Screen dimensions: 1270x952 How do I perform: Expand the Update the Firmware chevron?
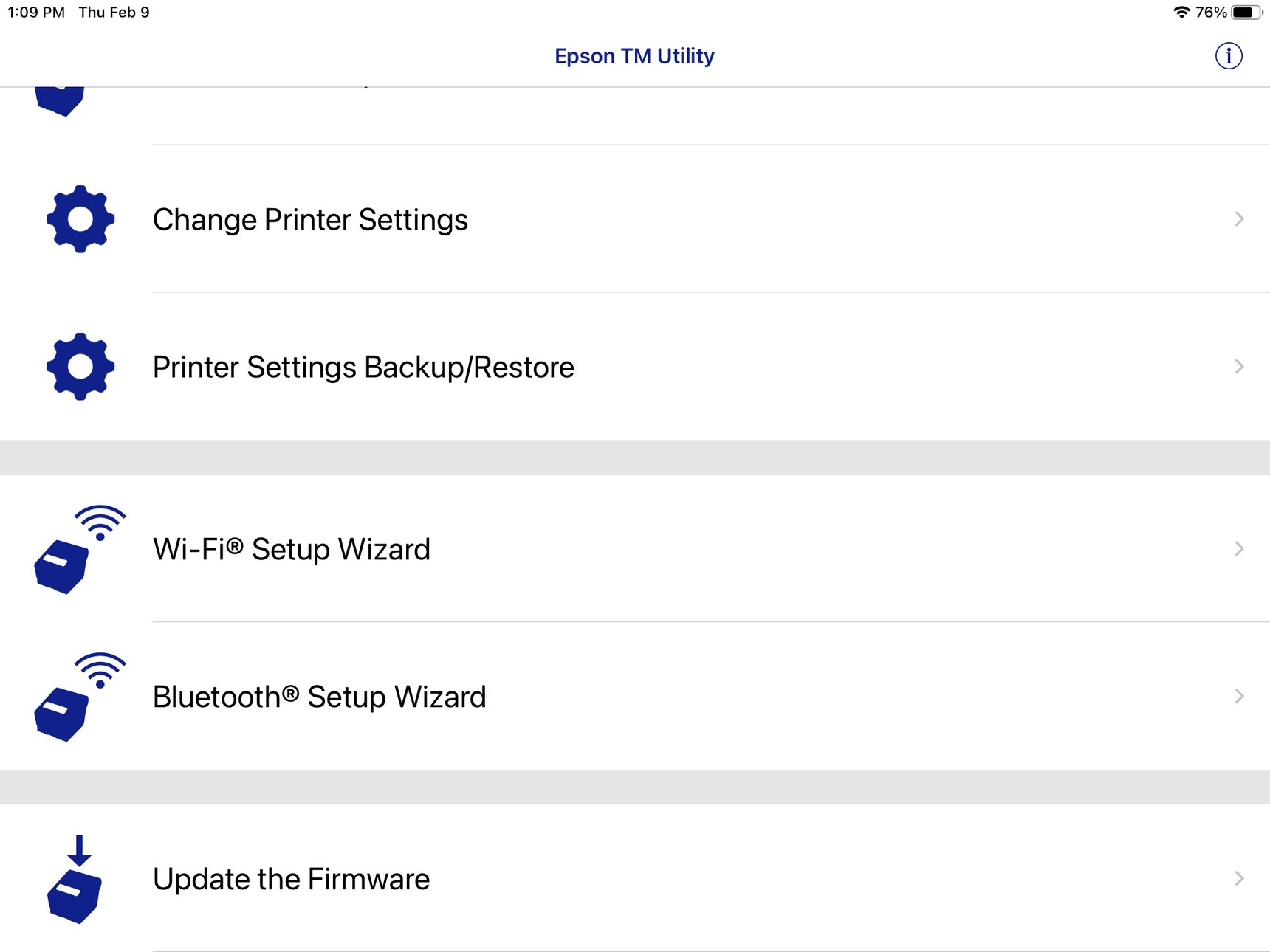[1240, 878]
